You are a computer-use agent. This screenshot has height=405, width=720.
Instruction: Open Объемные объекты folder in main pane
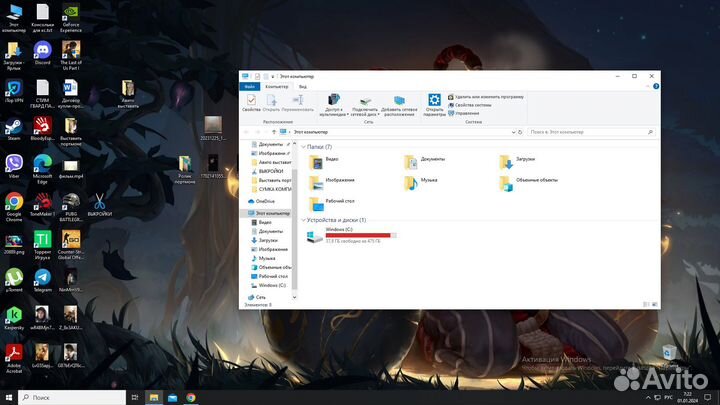pos(529,183)
